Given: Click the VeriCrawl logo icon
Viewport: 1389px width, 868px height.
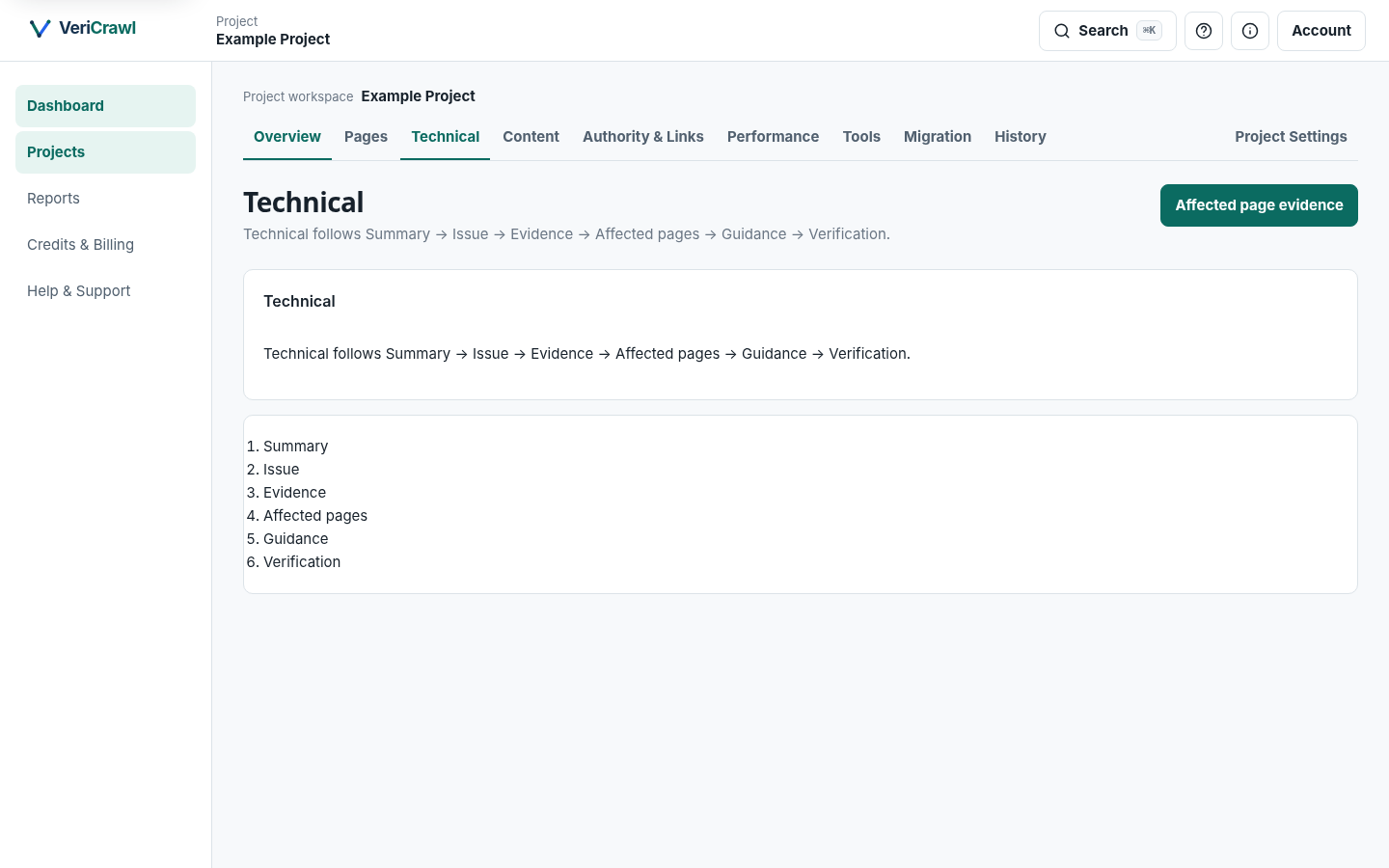Looking at the screenshot, I should [40, 29].
